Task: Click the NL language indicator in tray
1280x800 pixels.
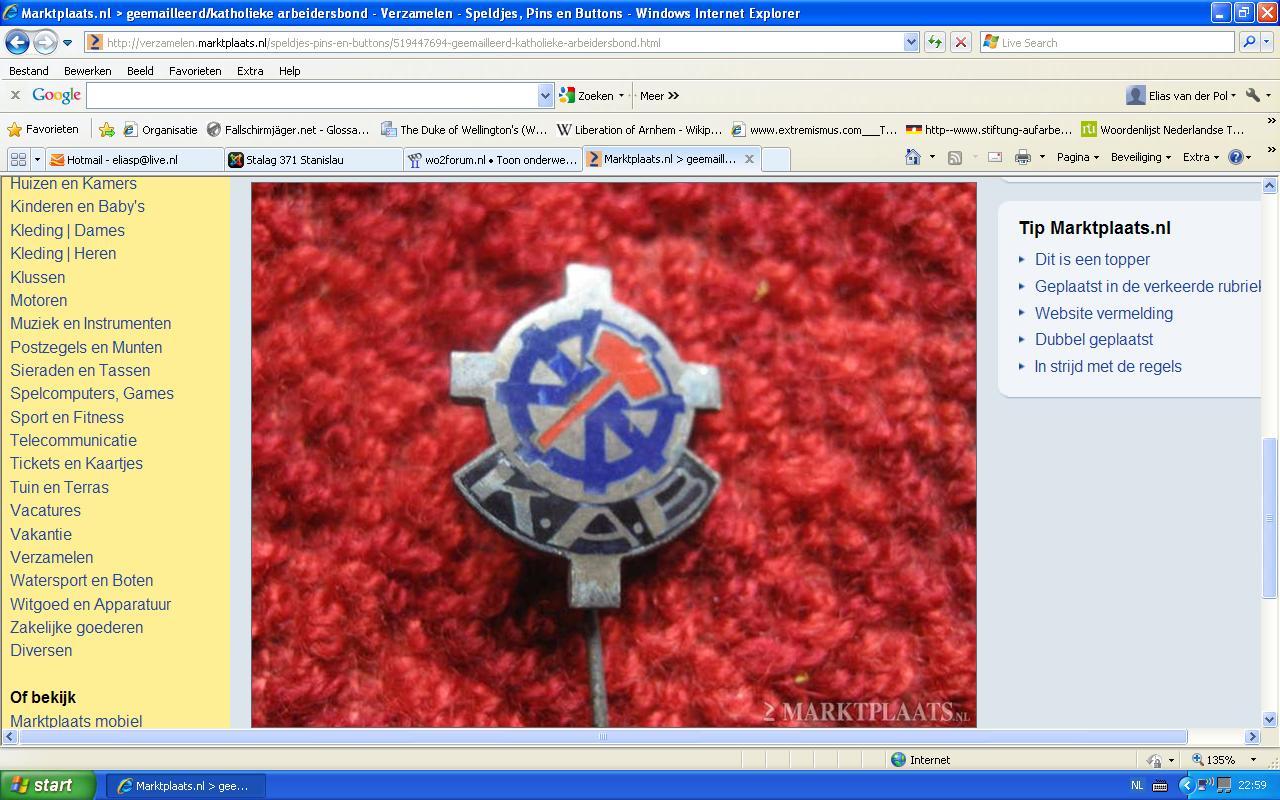Action: point(1138,785)
